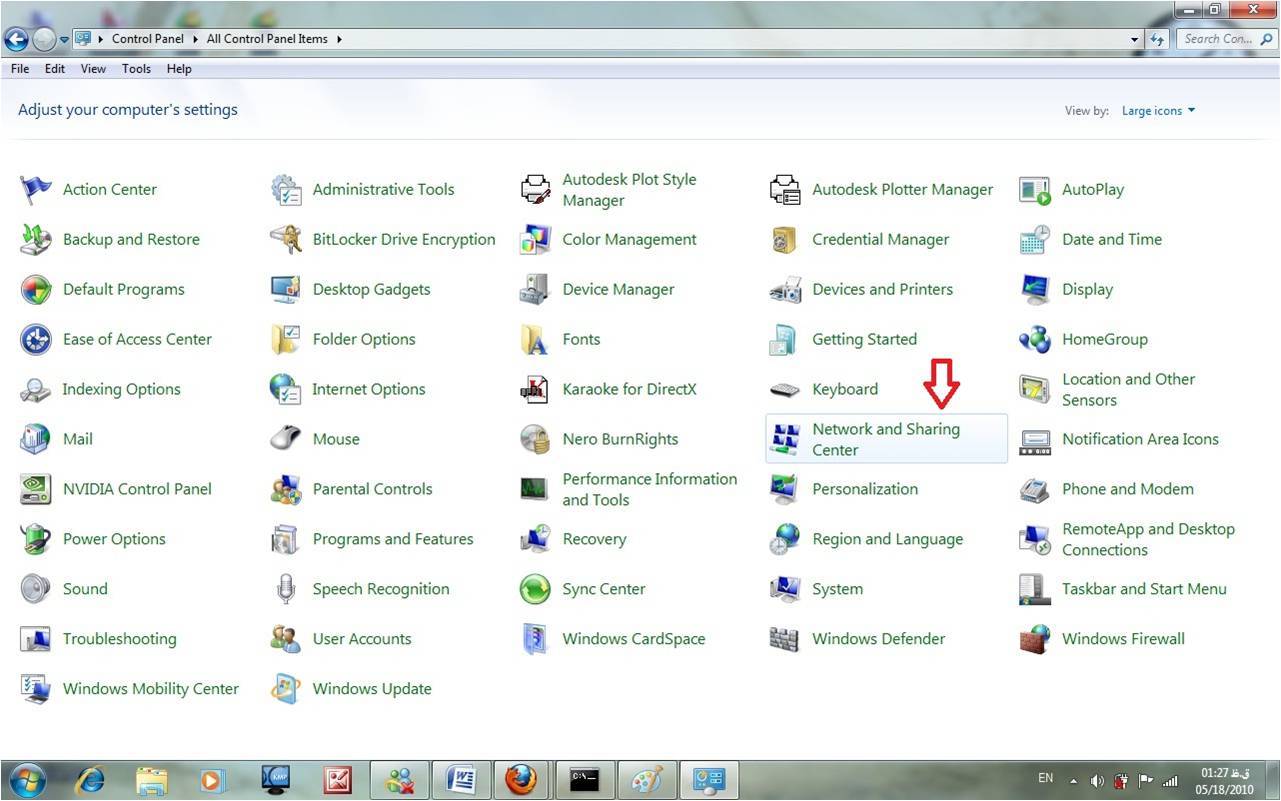Open Firefox from the taskbar
1281x801 pixels.
pyautogui.click(x=520, y=780)
